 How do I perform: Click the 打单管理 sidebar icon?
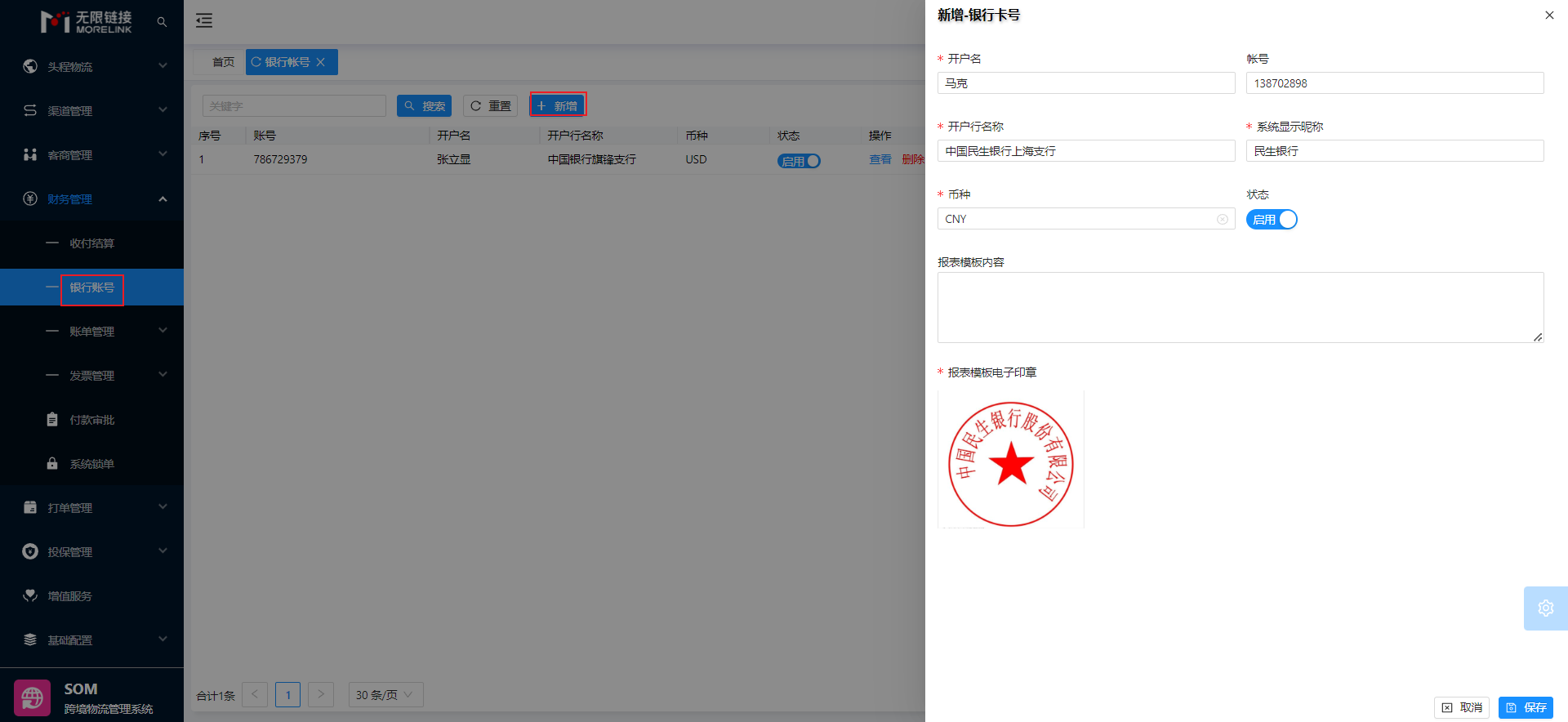coord(30,507)
